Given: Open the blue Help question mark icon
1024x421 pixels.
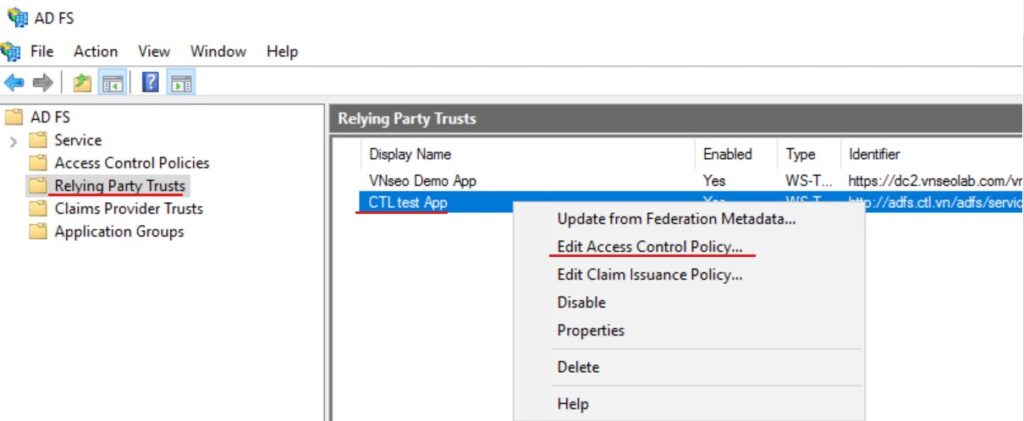Looking at the screenshot, I should point(150,83).
